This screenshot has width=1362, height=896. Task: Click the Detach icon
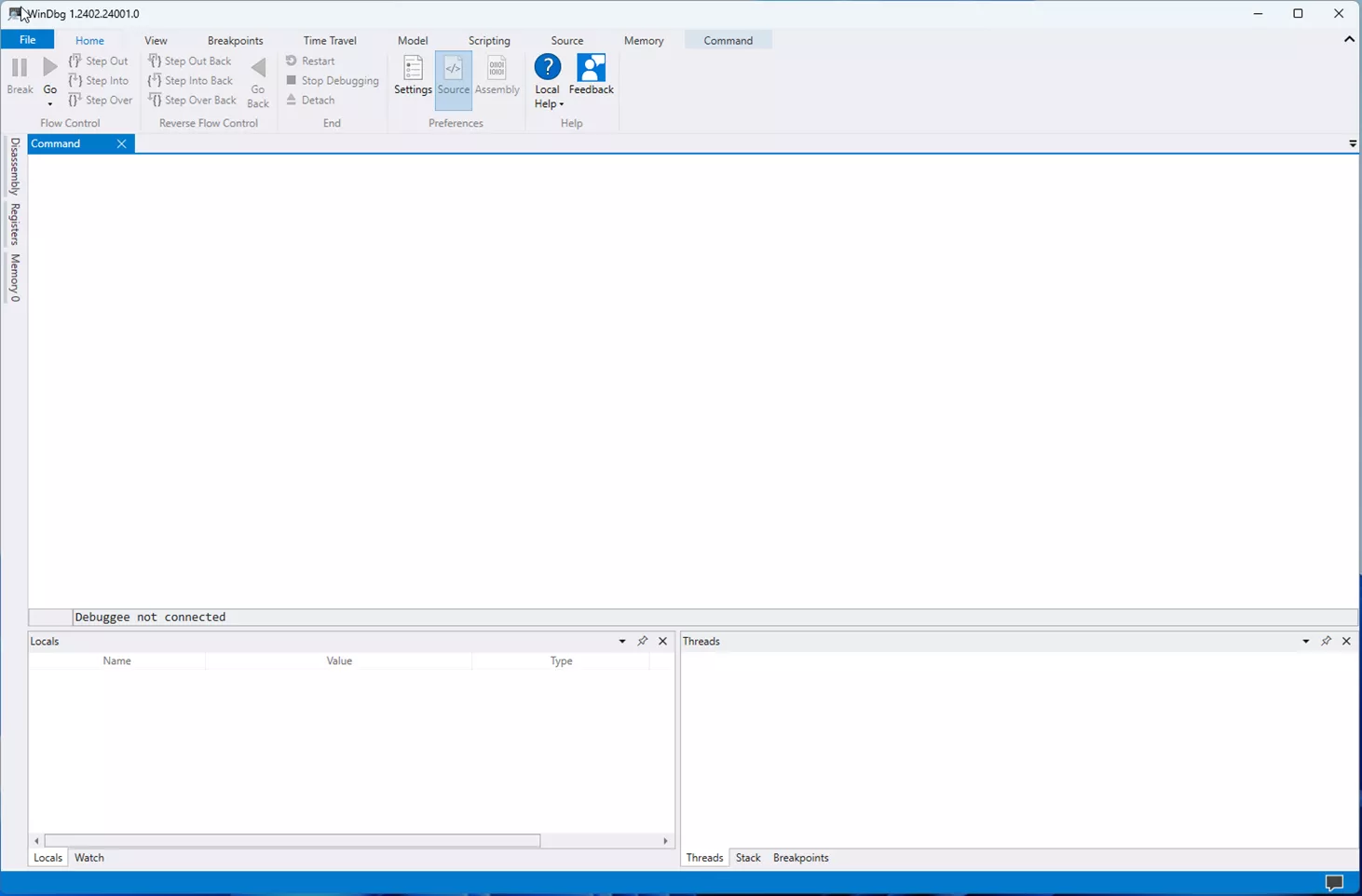[x=292, y=100]
